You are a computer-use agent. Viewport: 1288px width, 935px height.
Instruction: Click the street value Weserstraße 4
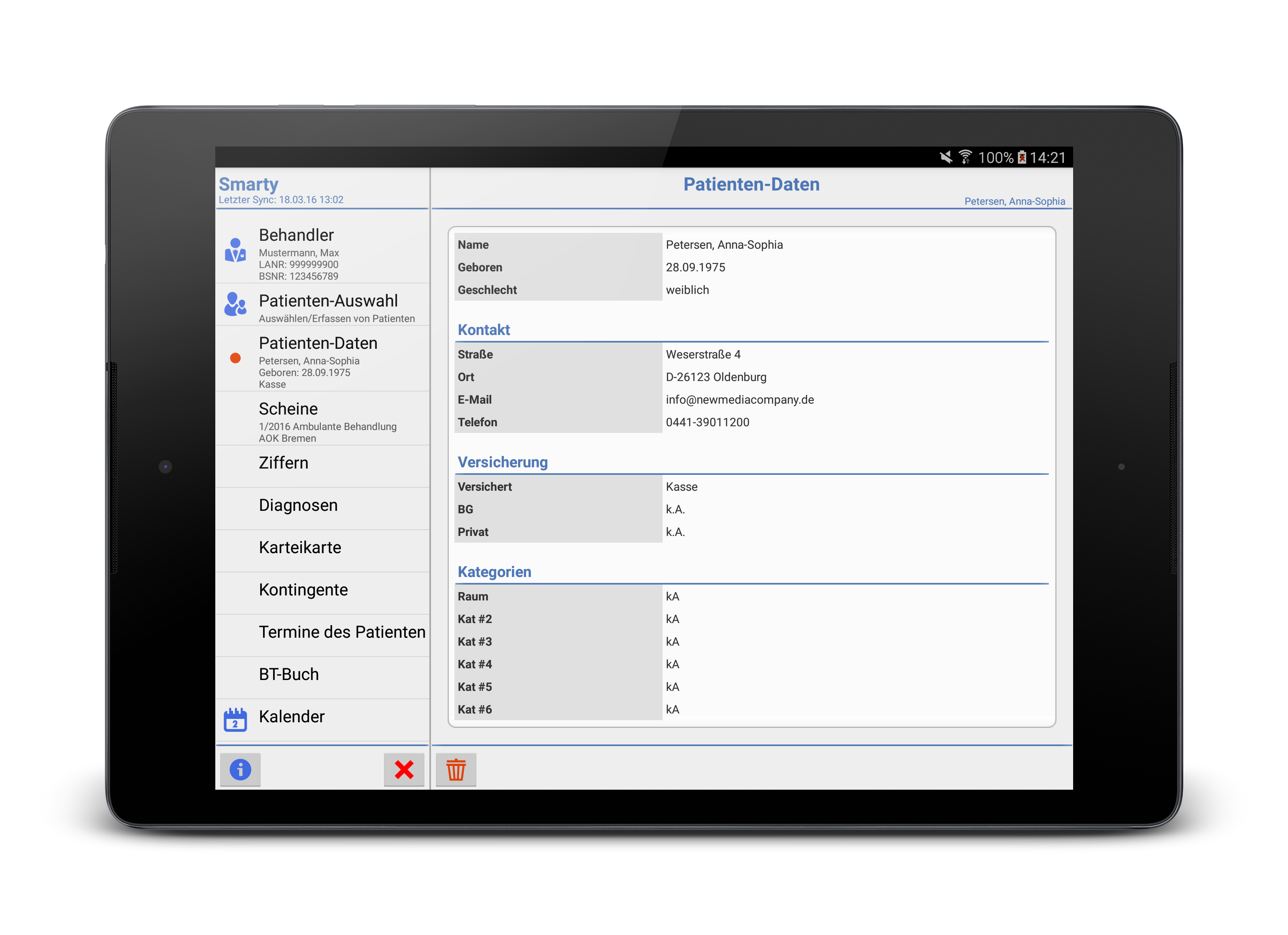click(x=703, y=355)
